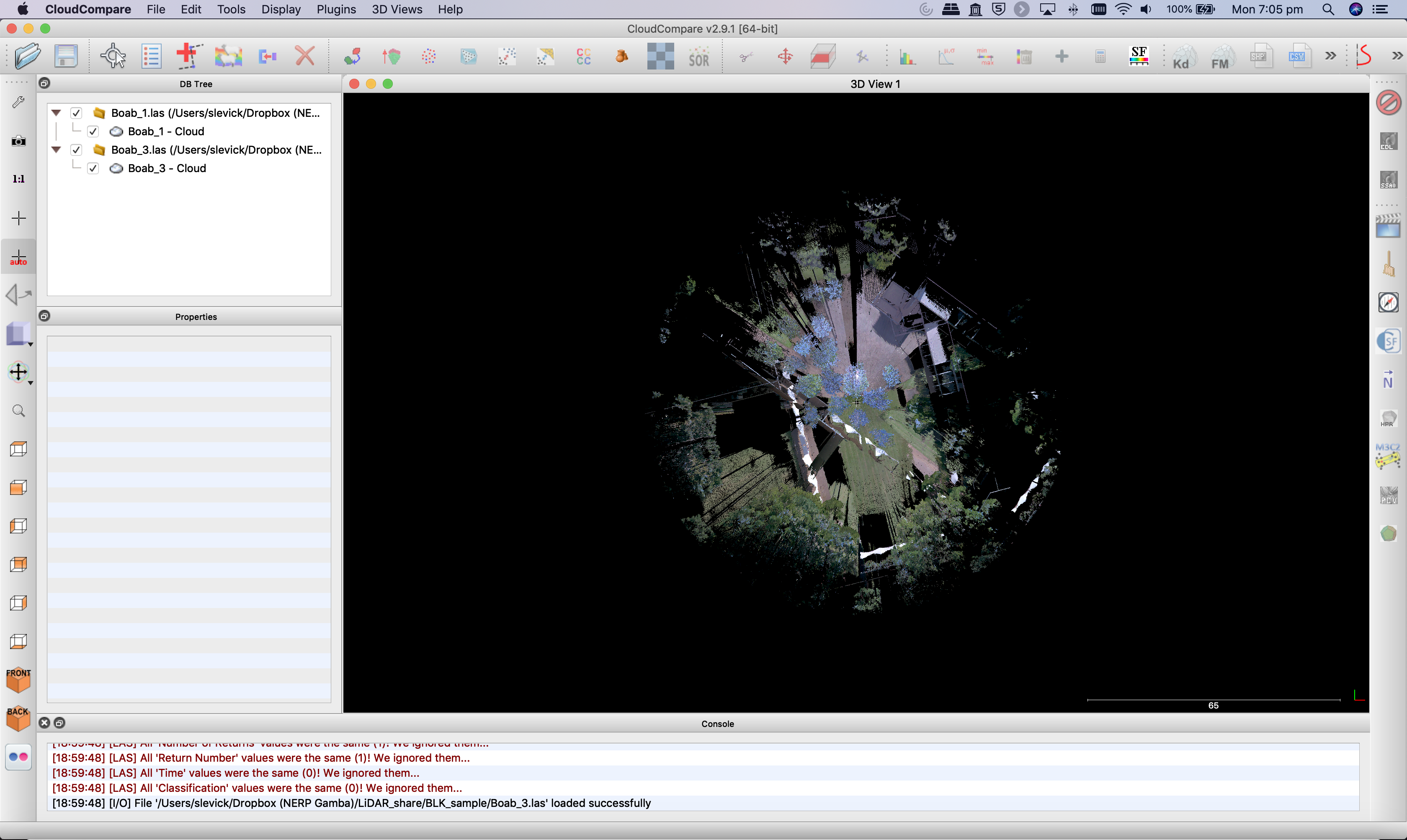
Task: Open the Help menu
Action: pyautogui.click(x=450, y=9)
